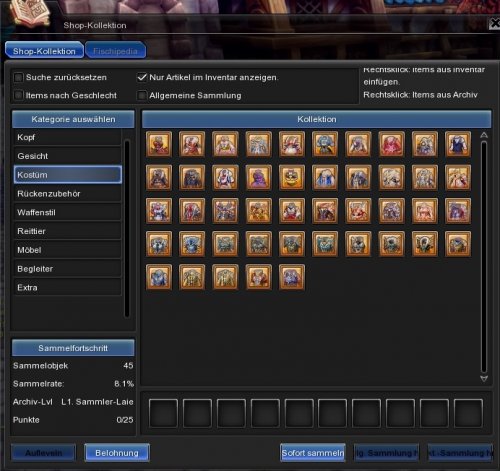
Task: Open the Fischipedia tab
Action: (115, 51)
